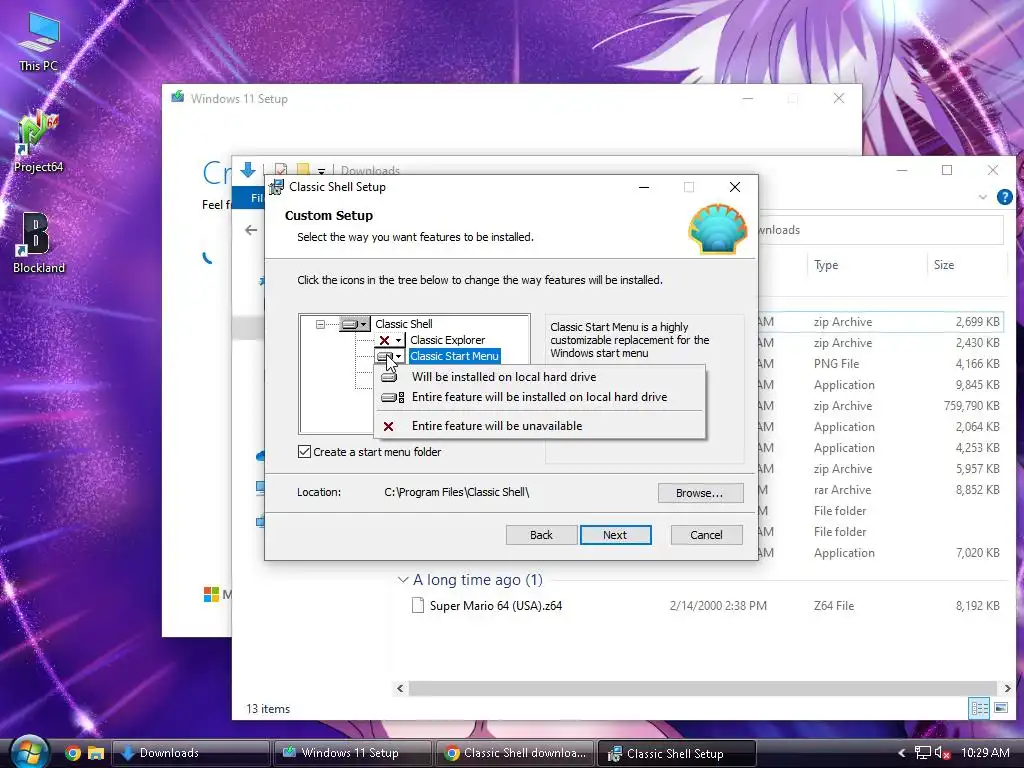
Task: Toggle 'Create a start menu folder' checkbox
Action: click(x=304, y=452)
